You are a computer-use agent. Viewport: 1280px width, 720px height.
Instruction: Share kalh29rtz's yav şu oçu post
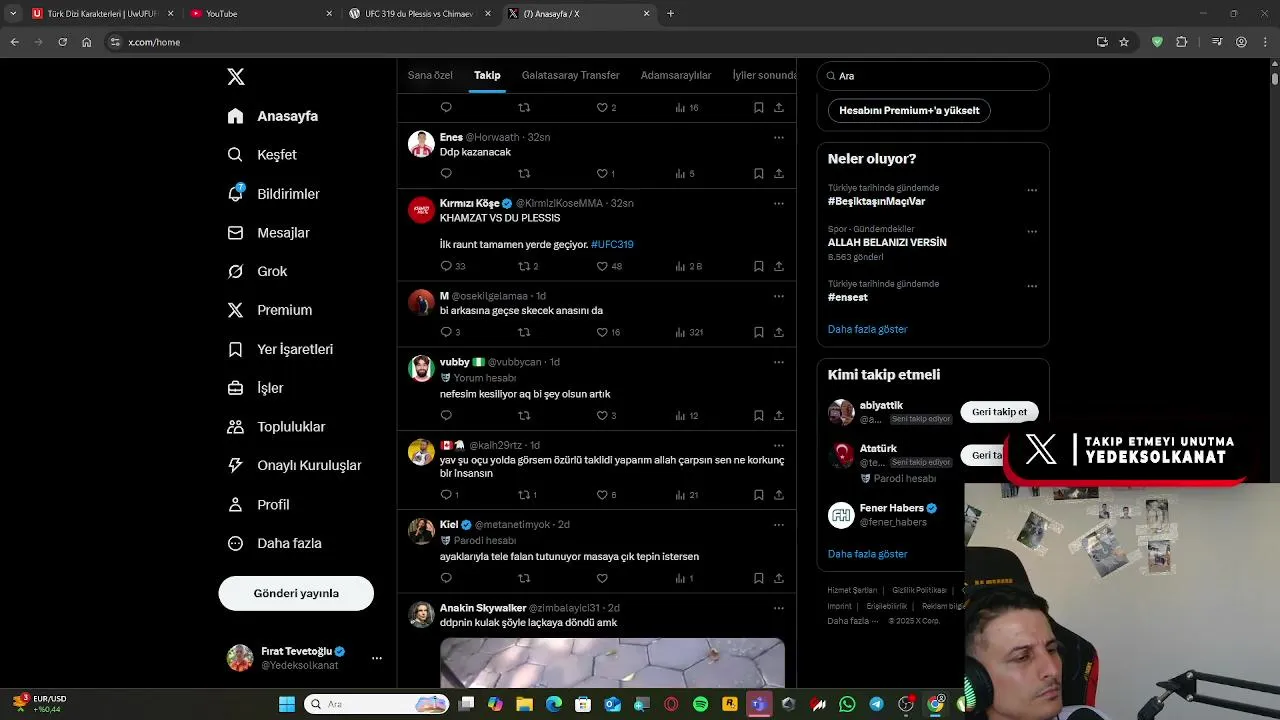click(779, 495)
